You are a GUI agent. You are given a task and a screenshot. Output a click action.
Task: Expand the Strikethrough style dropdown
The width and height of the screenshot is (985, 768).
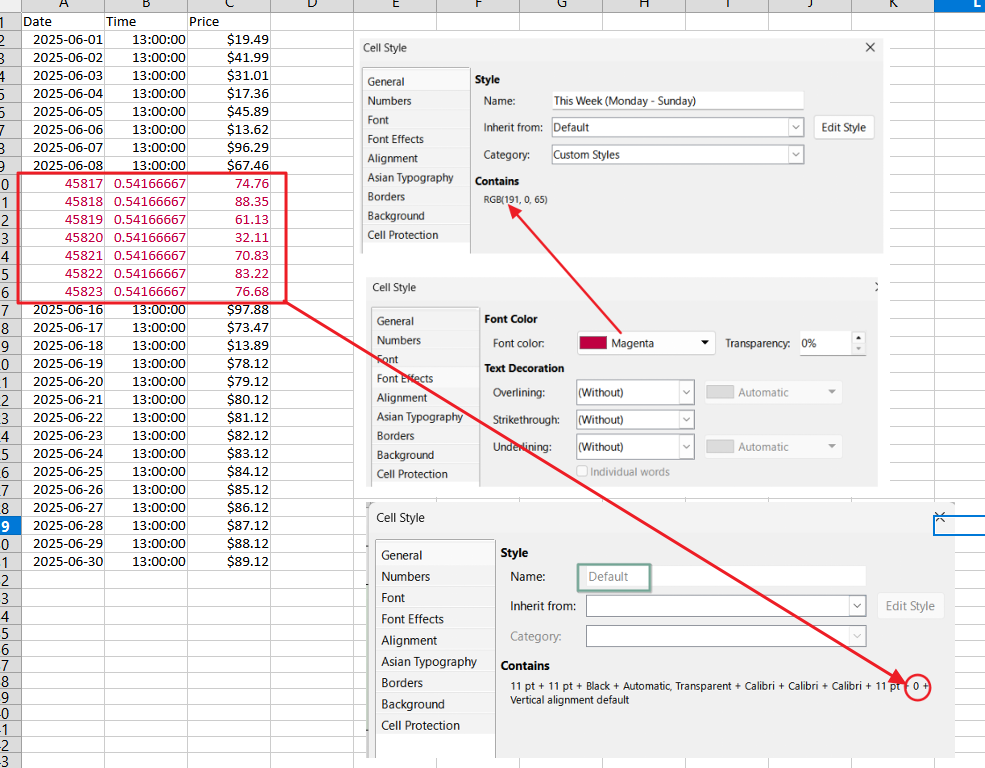686,419
